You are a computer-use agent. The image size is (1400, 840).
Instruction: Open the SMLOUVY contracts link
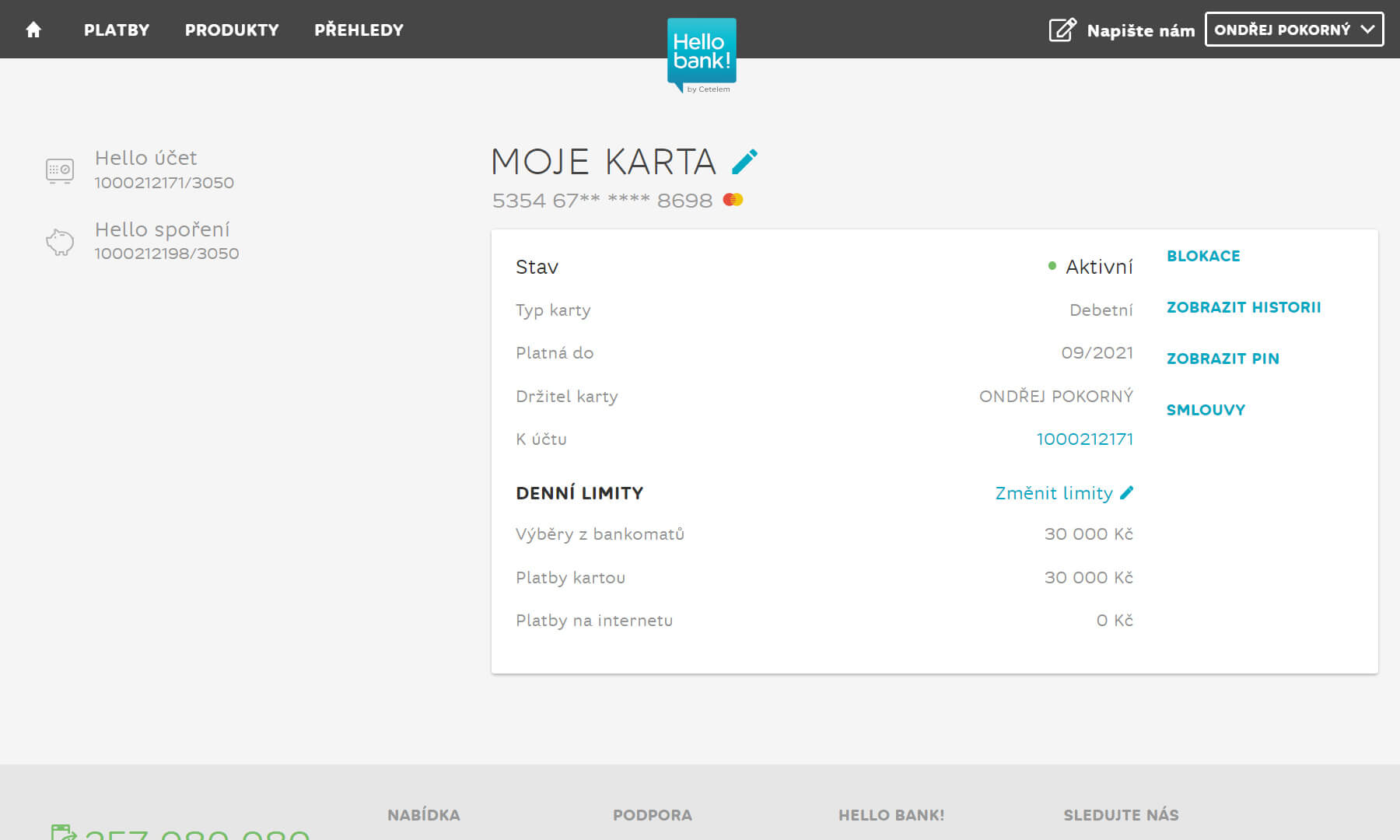1206,410
